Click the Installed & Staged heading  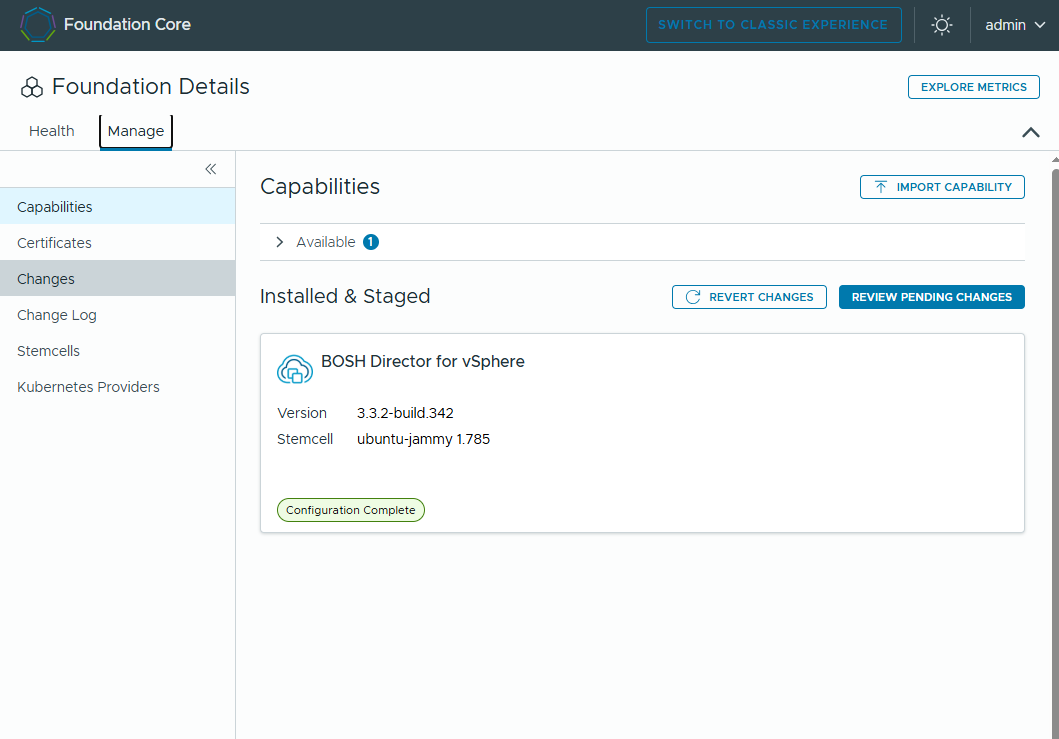click(x=345, y=296)
